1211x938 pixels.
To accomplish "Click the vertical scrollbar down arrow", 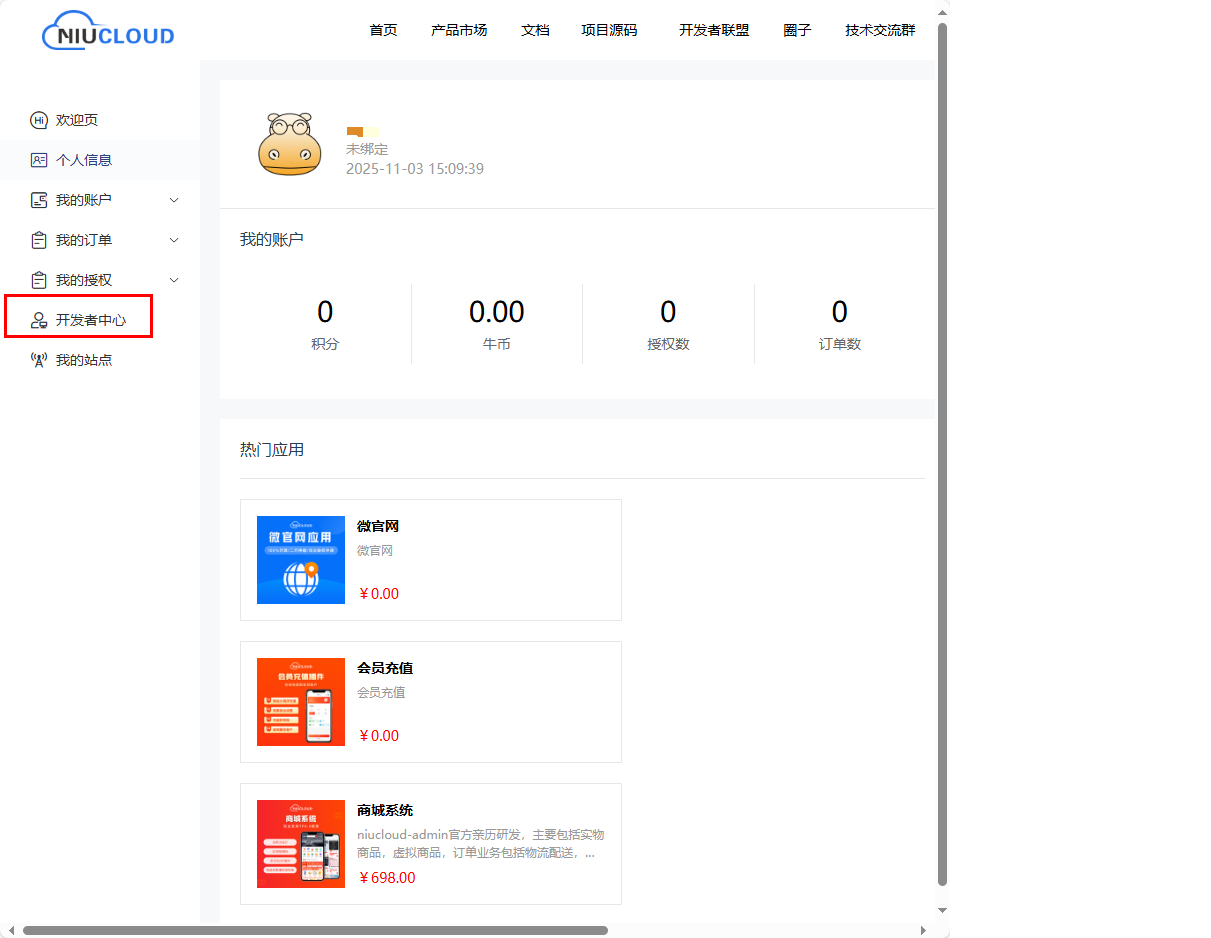I will (x=942, y=910).
